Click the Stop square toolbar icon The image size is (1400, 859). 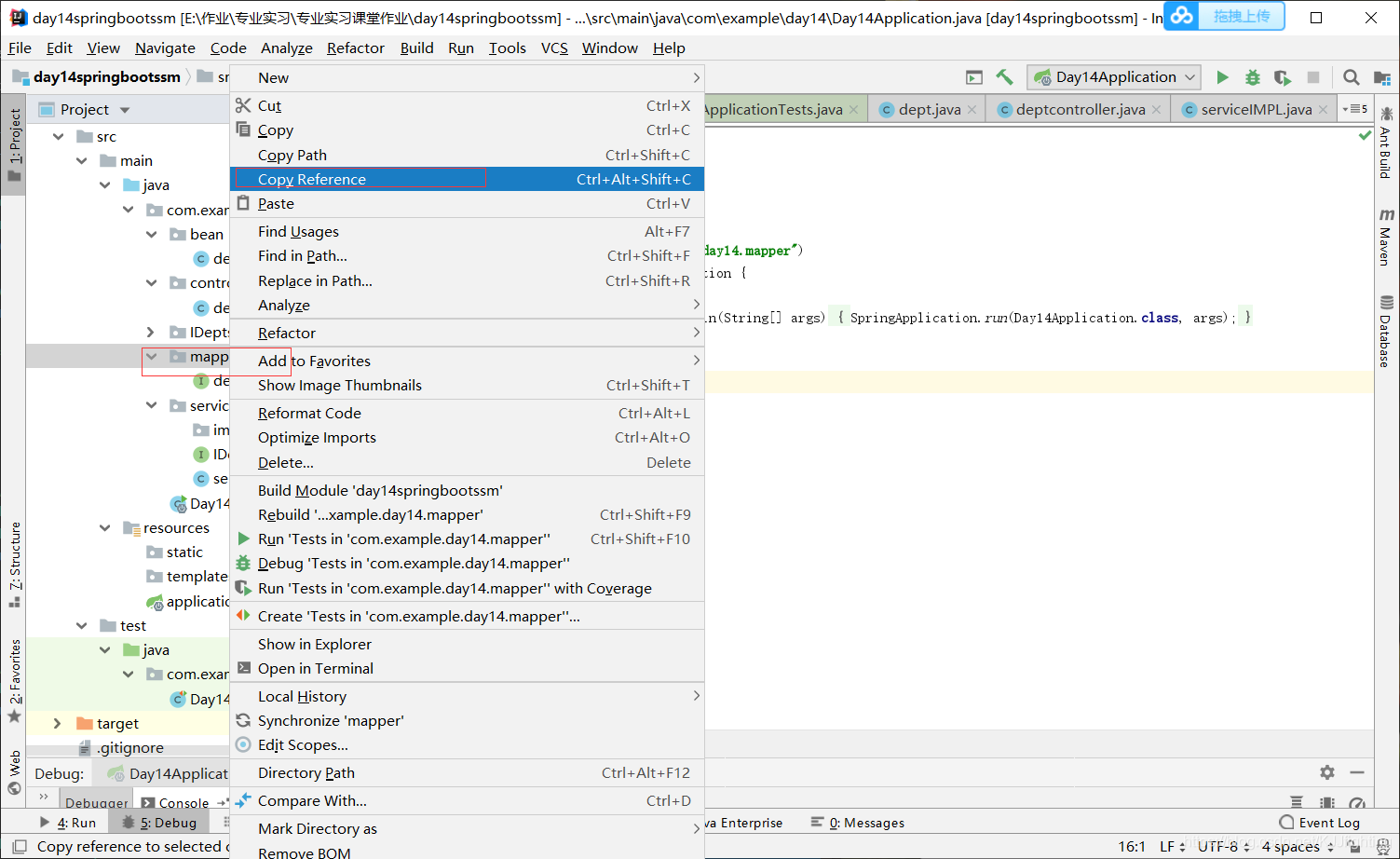coord(1313,77)
